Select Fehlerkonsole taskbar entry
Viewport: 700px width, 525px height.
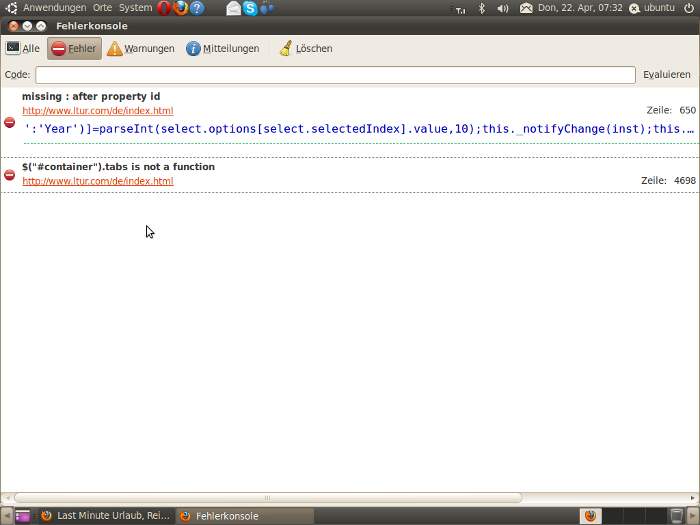(245, 516)
